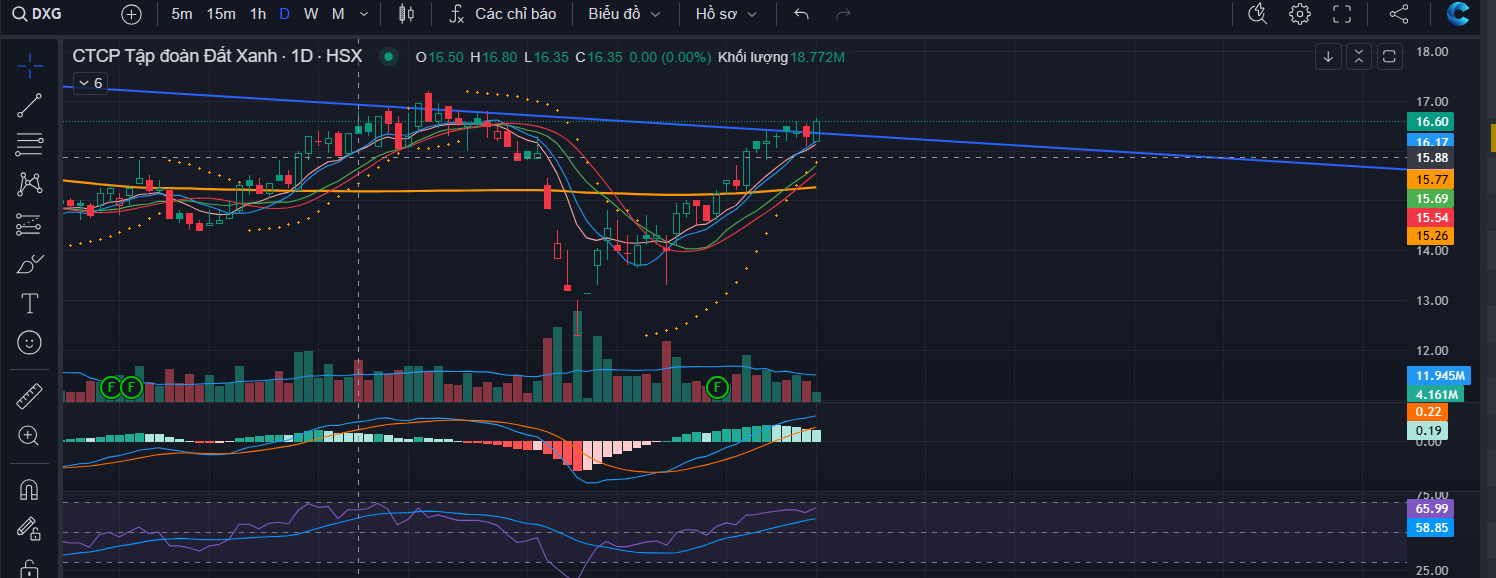Expand the timeframe dropdown arrow
Viewport: 1496px width, 578px height.
(x=363, y=14)
